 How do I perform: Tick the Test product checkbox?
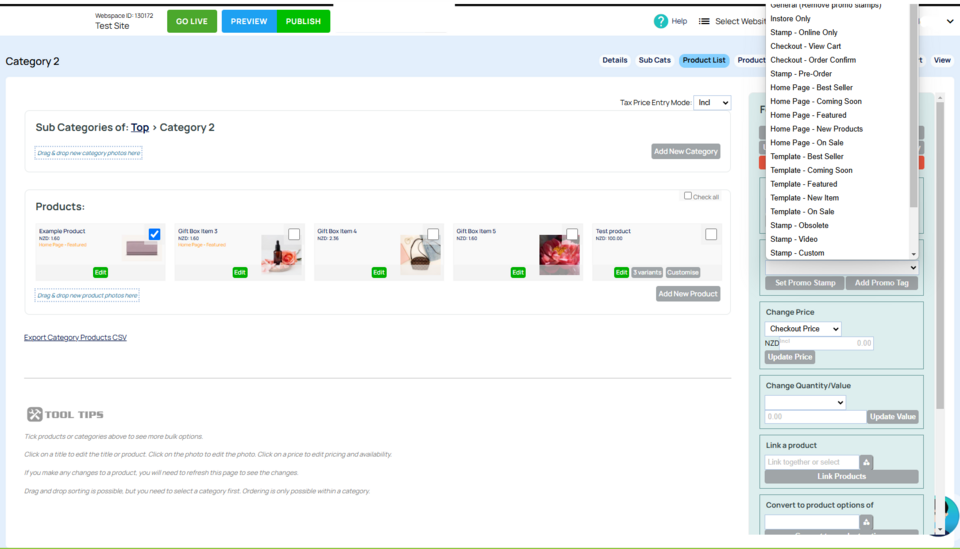(711, 234)
